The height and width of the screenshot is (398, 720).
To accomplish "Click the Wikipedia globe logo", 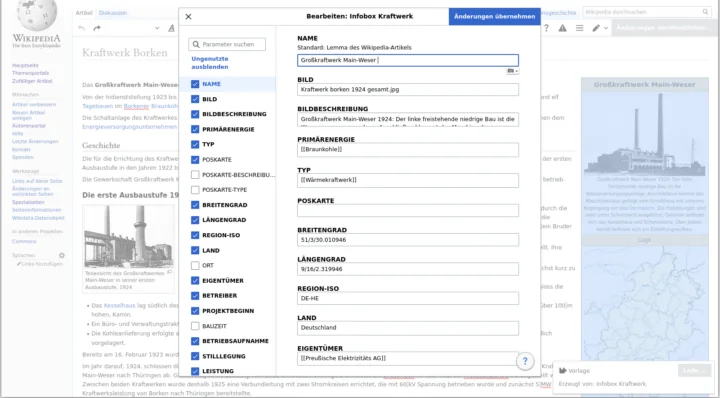I will (x=37, y=15).
